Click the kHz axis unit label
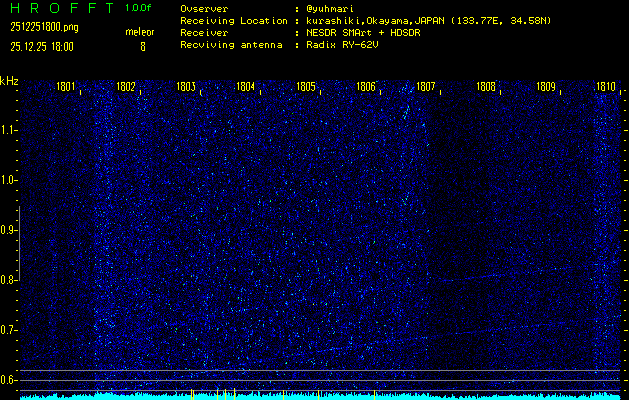This screenshot has width=629, height=400. 9,81
